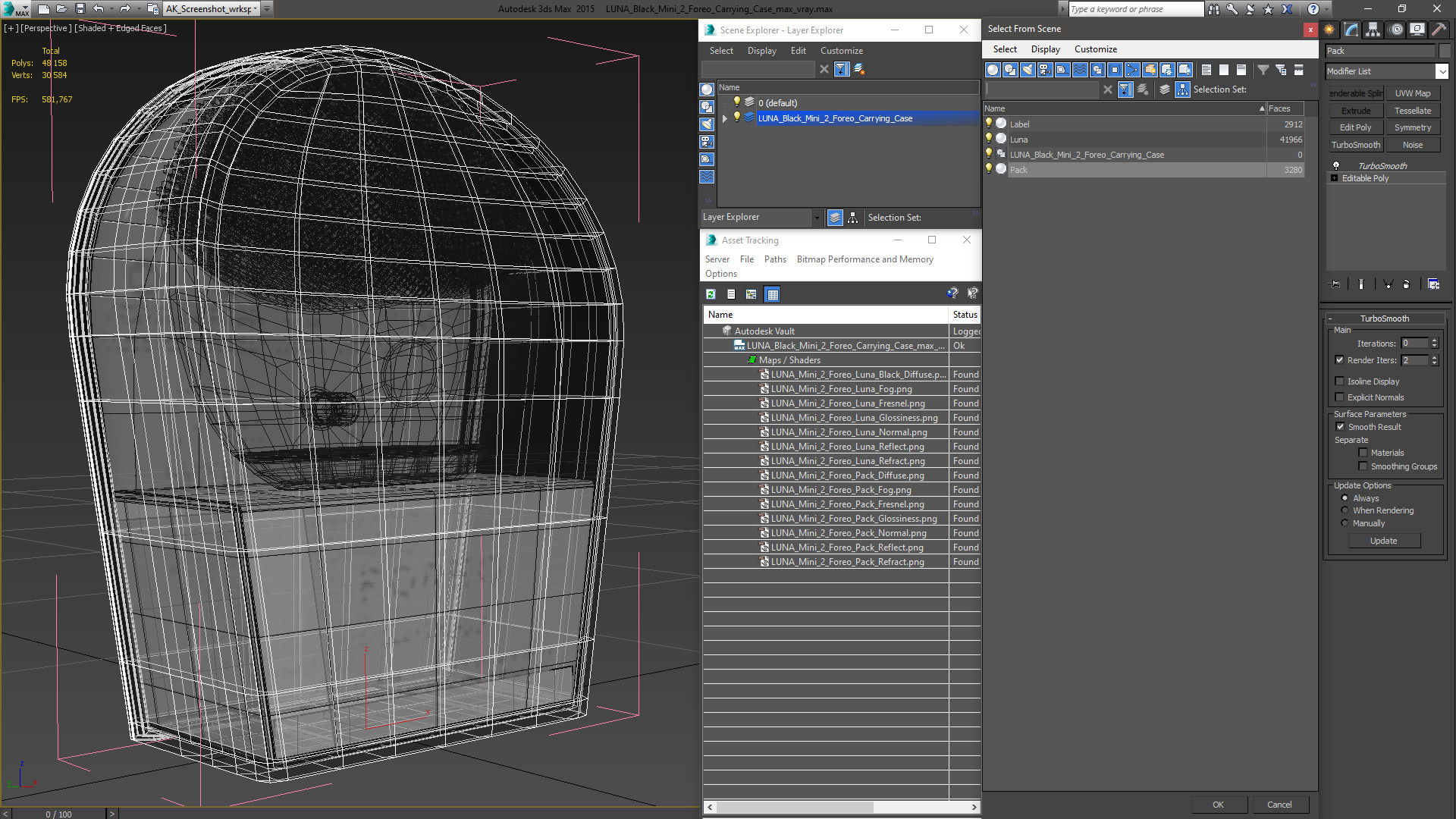
Task: Select the Manually update option
Action: pyautogui.click(x=1345, y=523)
